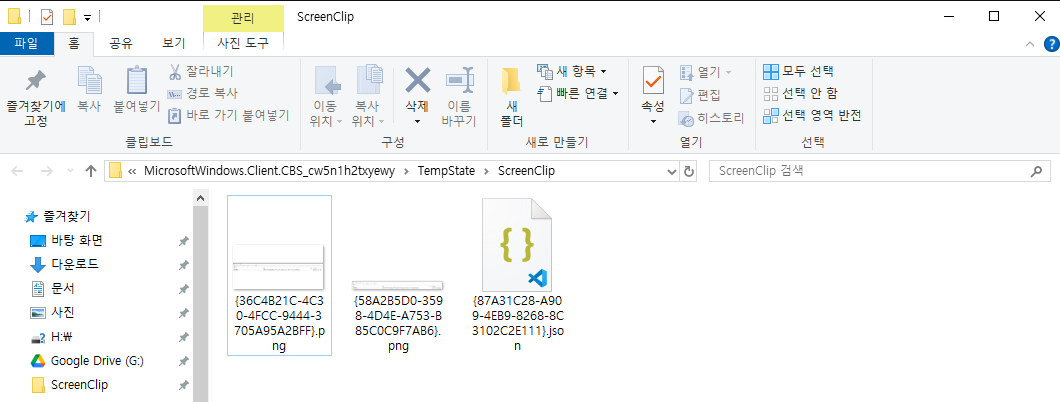Click the new folder icon in the quick access toolbar
This screenshot has height=402, width=1060.
point(68,16)
